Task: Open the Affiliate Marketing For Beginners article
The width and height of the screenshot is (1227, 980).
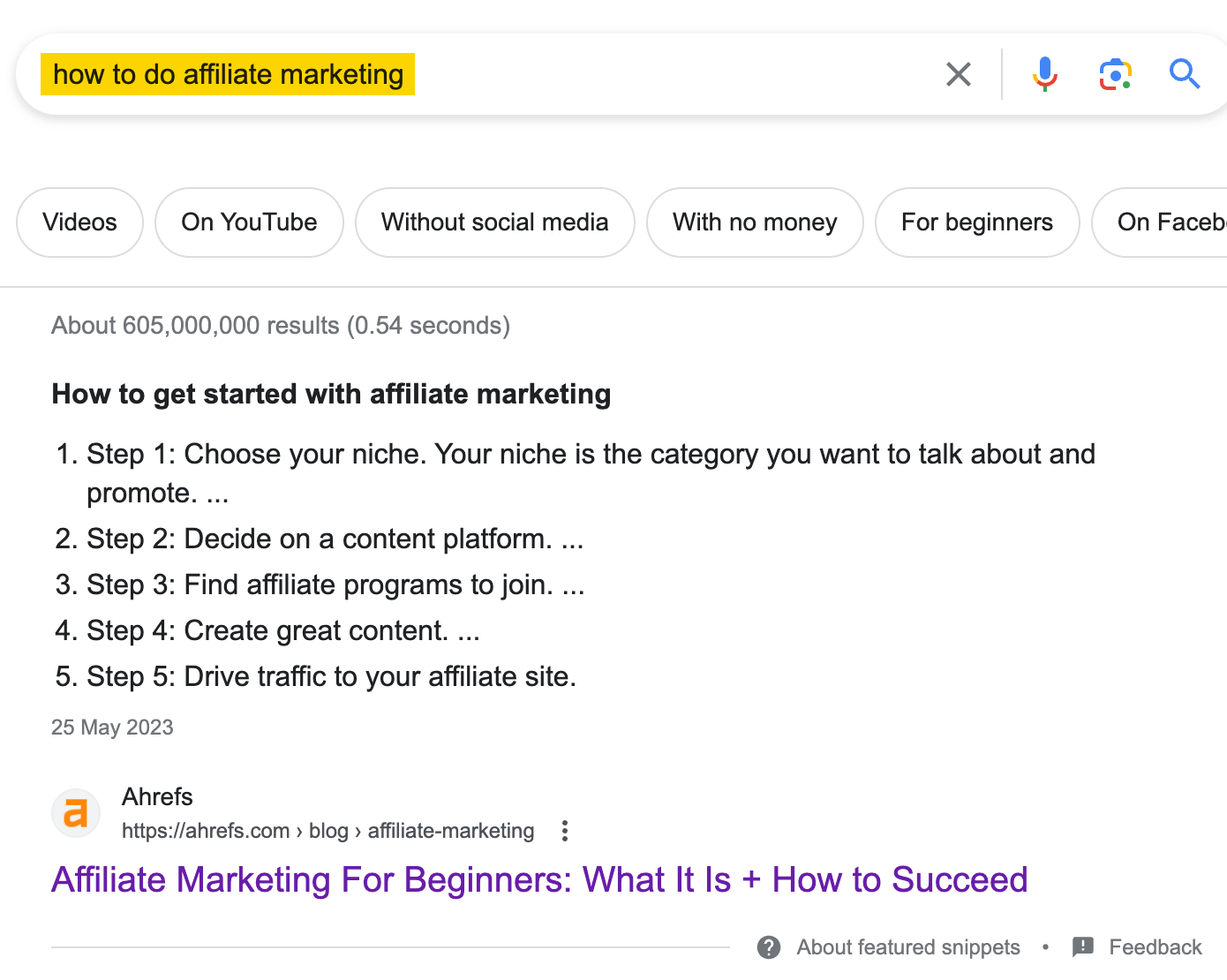Action: (x=539, y=879)
